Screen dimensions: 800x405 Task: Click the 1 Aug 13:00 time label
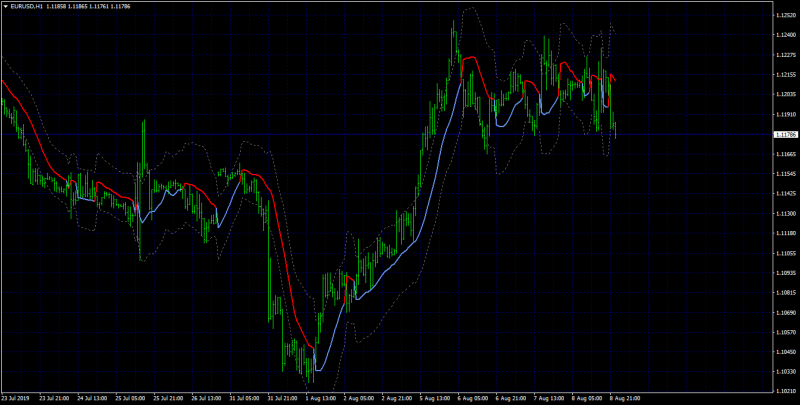[x=320, y=398]
